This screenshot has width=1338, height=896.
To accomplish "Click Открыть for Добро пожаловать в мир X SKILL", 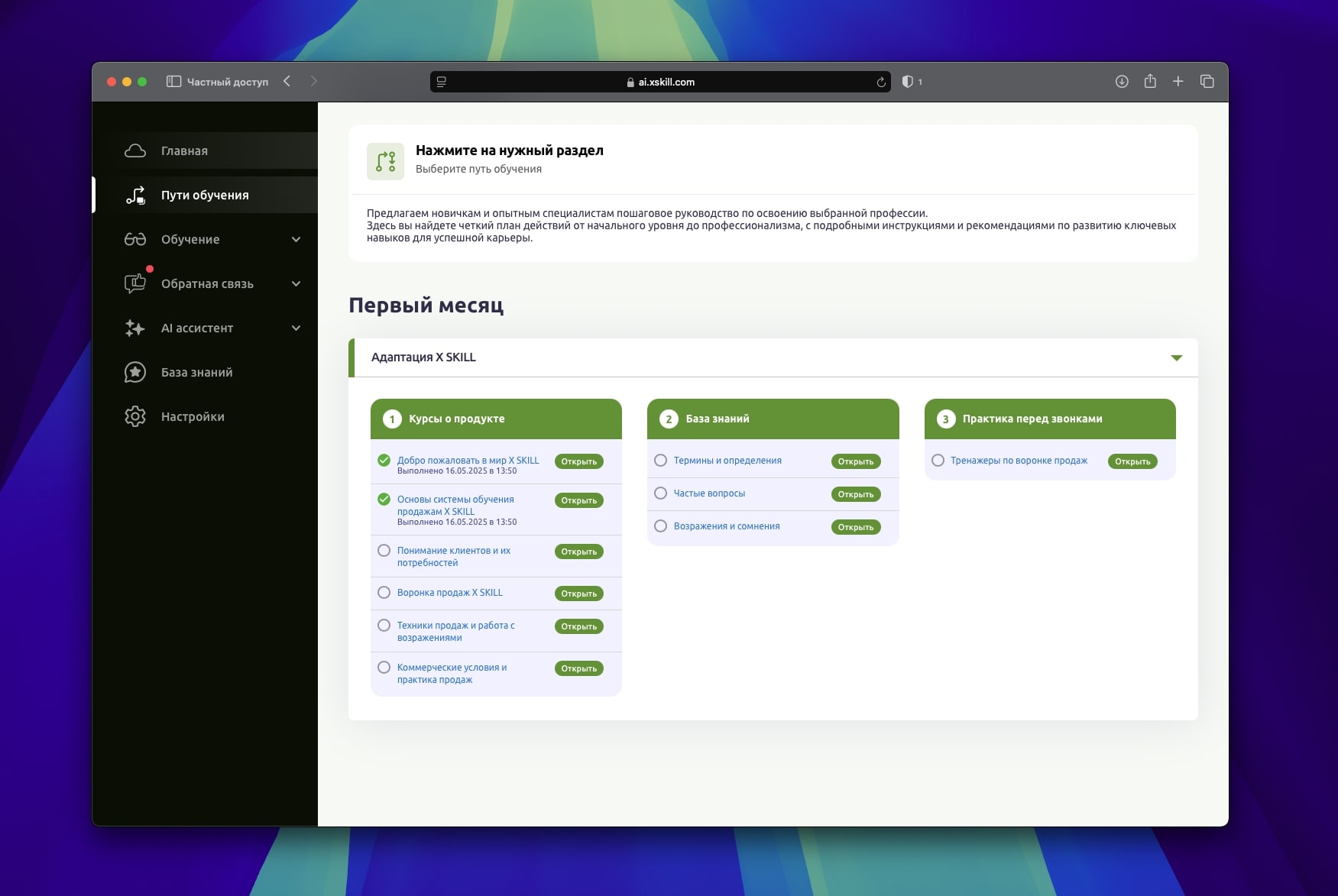I will tap(579, 461).
